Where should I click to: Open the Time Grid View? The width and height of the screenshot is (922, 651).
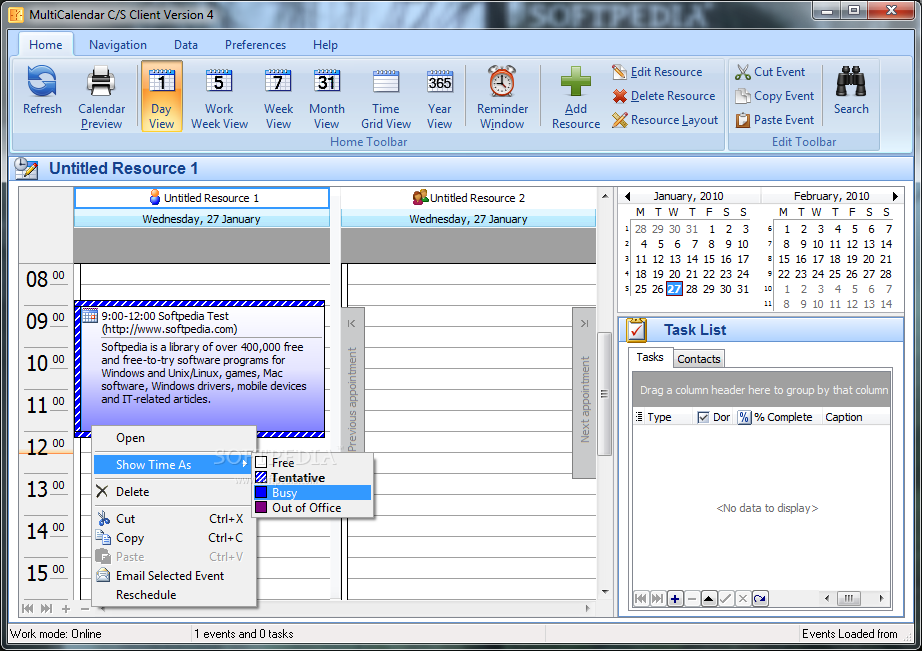(x=386, y=98)
